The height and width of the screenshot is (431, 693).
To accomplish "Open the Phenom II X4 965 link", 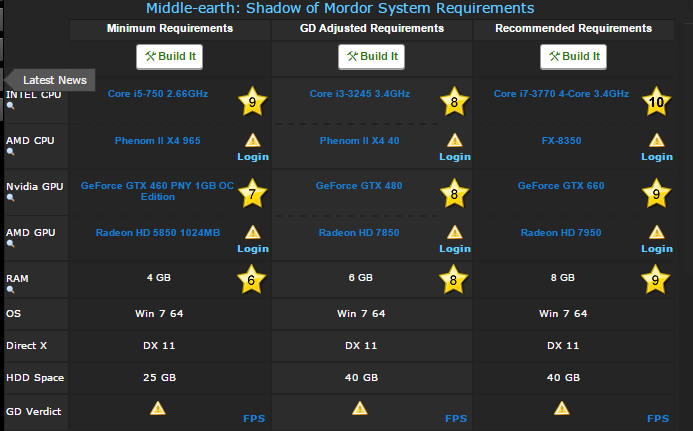I will point(158,141).
